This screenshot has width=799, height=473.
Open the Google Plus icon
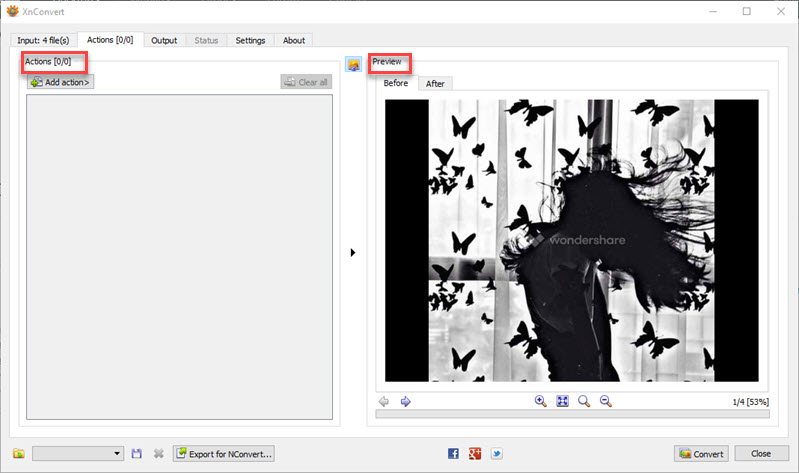473,453
